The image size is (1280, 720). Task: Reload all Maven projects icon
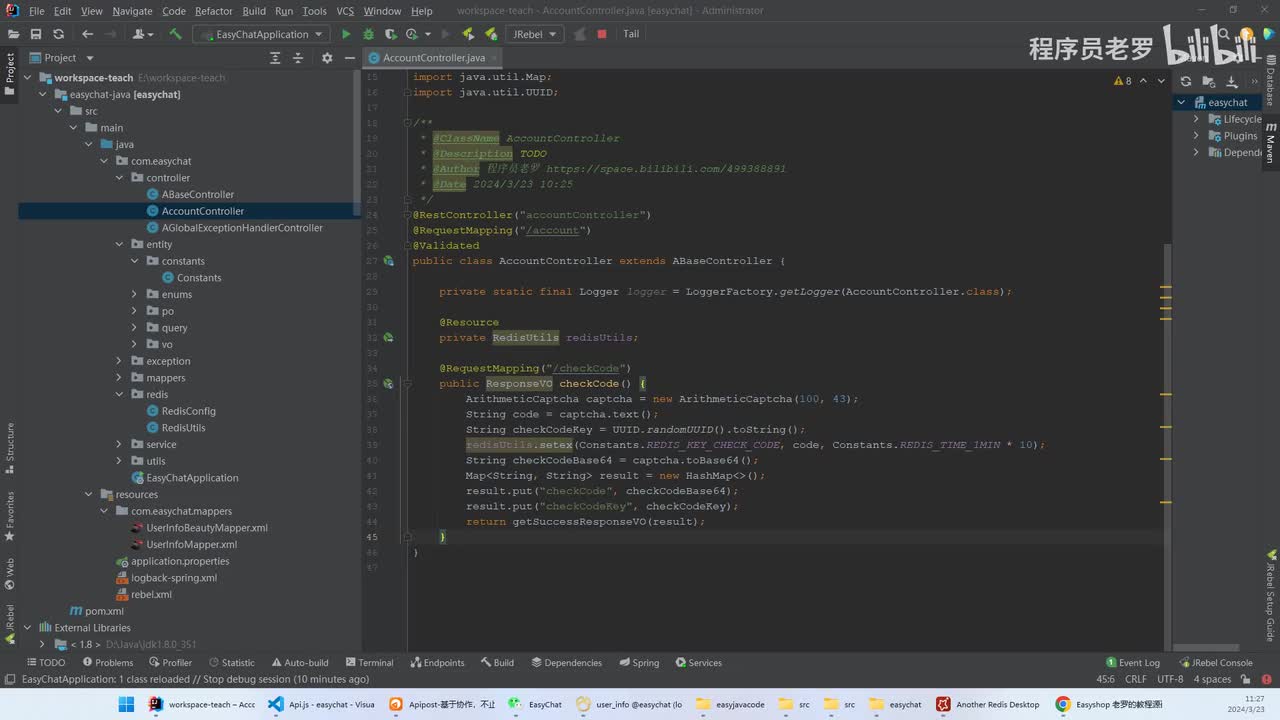(x=1186, y=82)
